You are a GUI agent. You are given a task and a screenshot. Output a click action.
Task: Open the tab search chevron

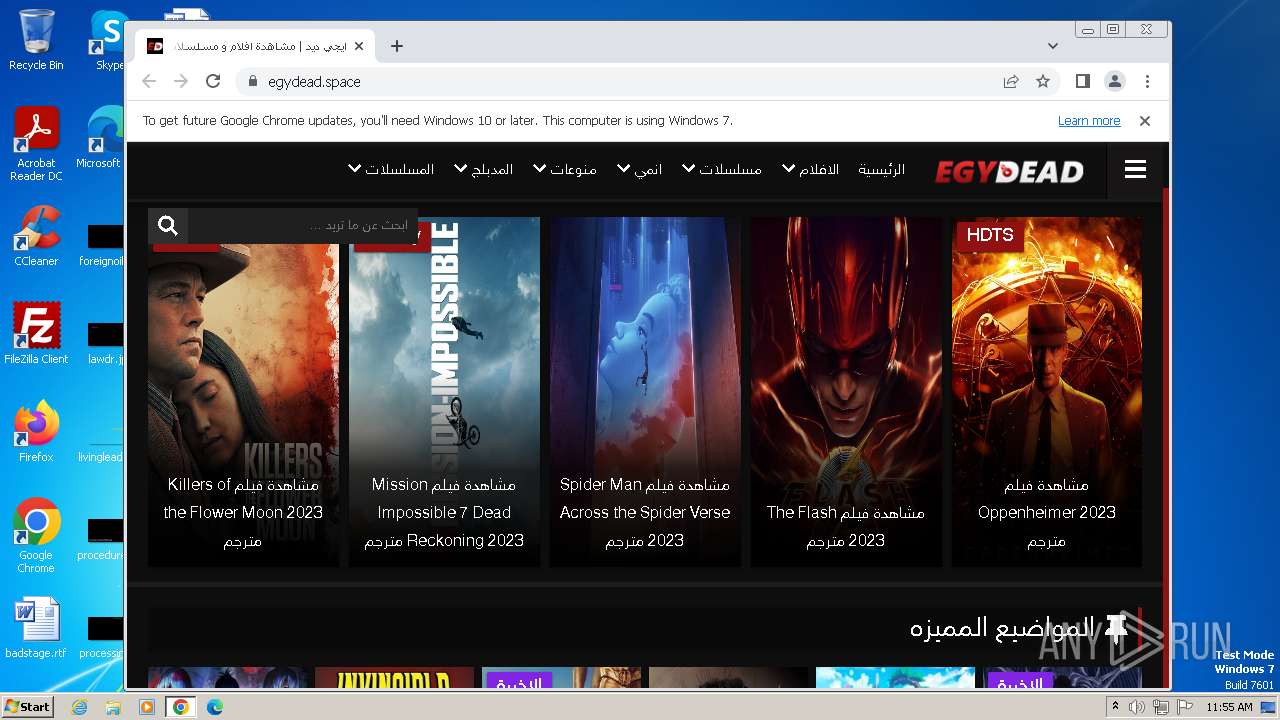(1053, 46)
